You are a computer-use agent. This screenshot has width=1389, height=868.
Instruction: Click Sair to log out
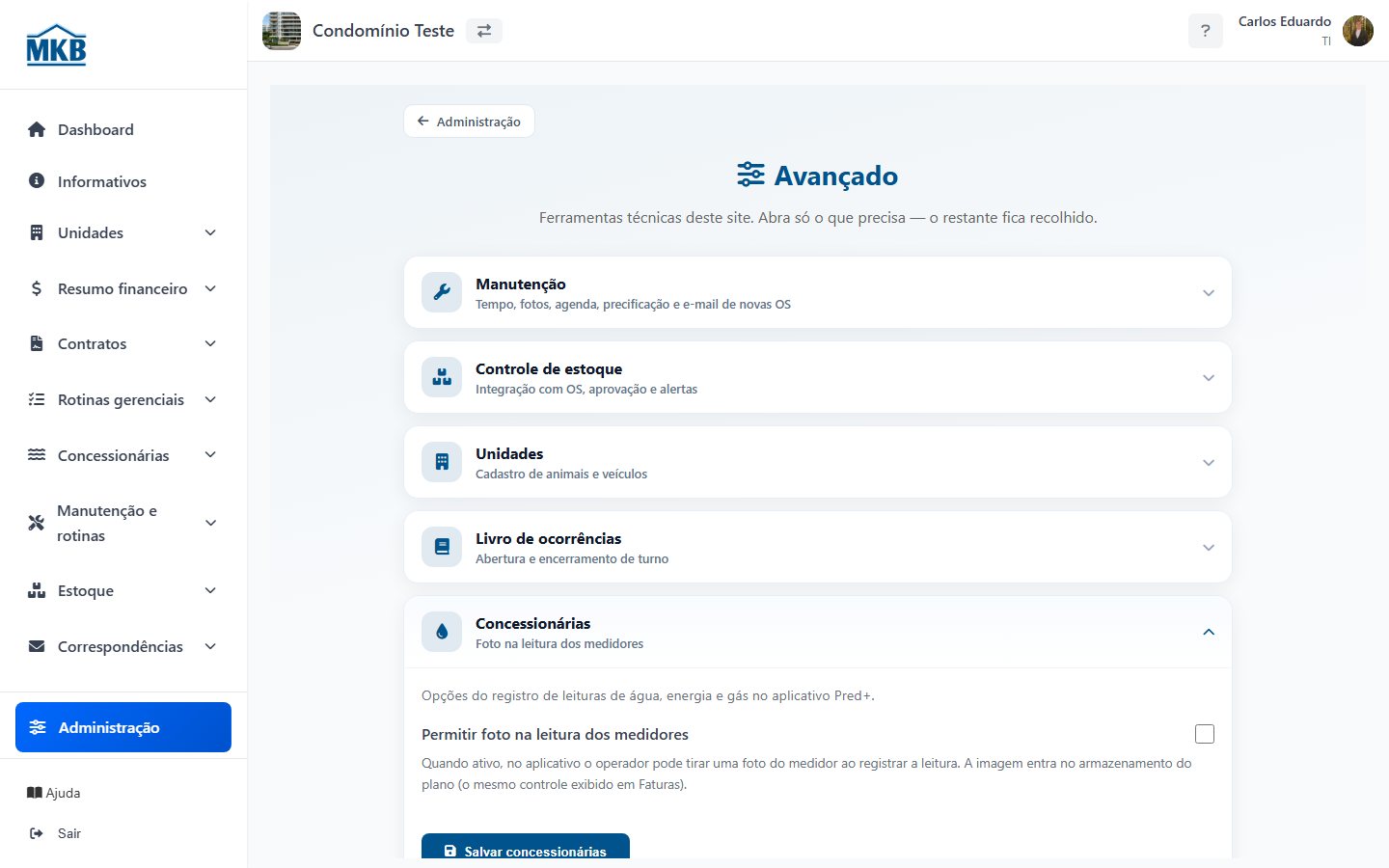56,833
